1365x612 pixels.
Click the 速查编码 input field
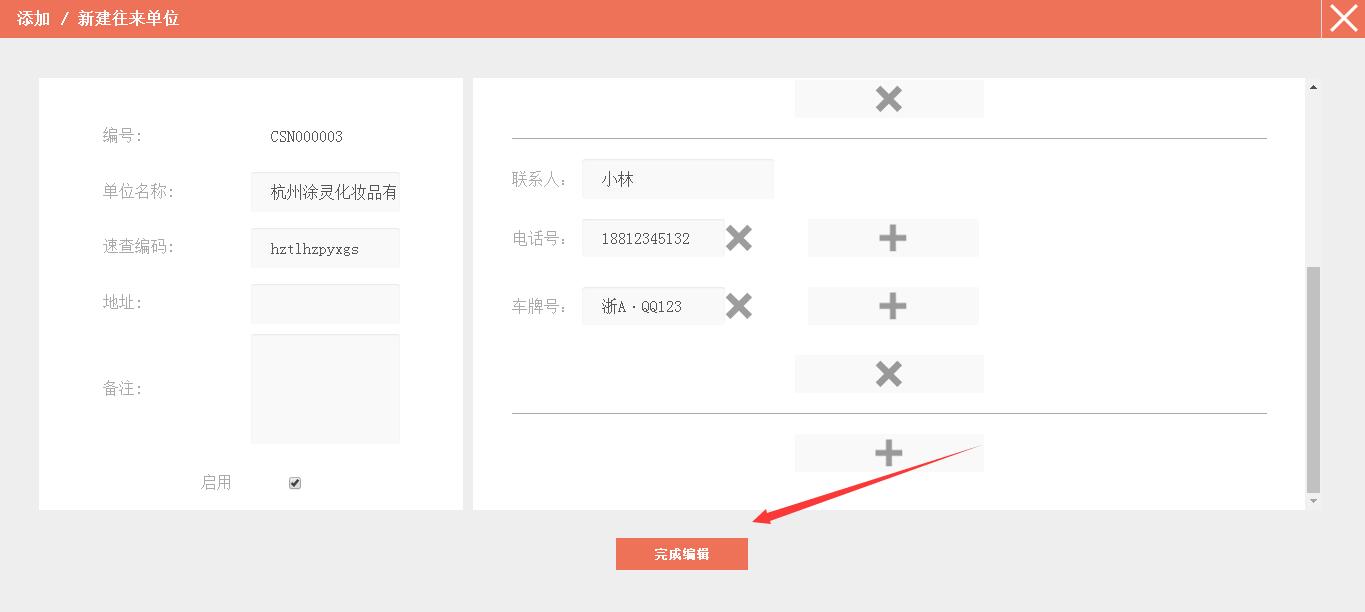325,248
